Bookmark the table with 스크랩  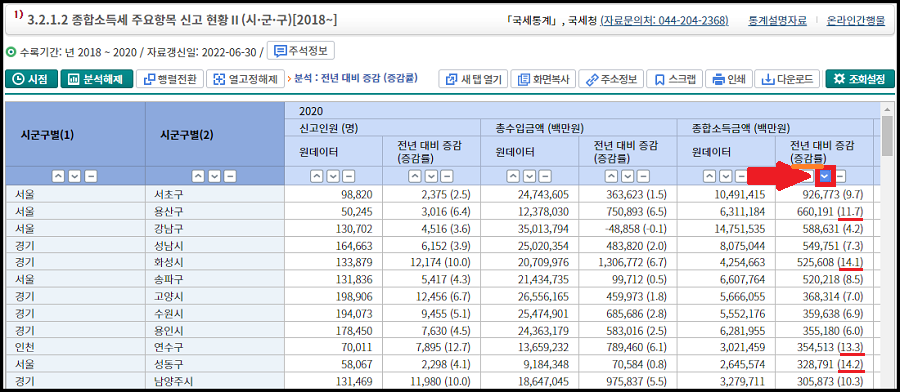[674, 79]
